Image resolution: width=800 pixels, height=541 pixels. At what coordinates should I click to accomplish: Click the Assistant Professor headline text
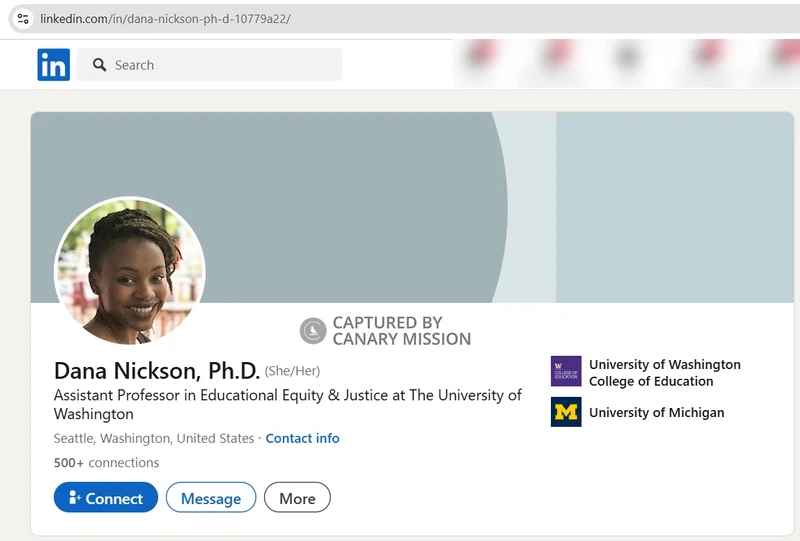tap(288, 404)
